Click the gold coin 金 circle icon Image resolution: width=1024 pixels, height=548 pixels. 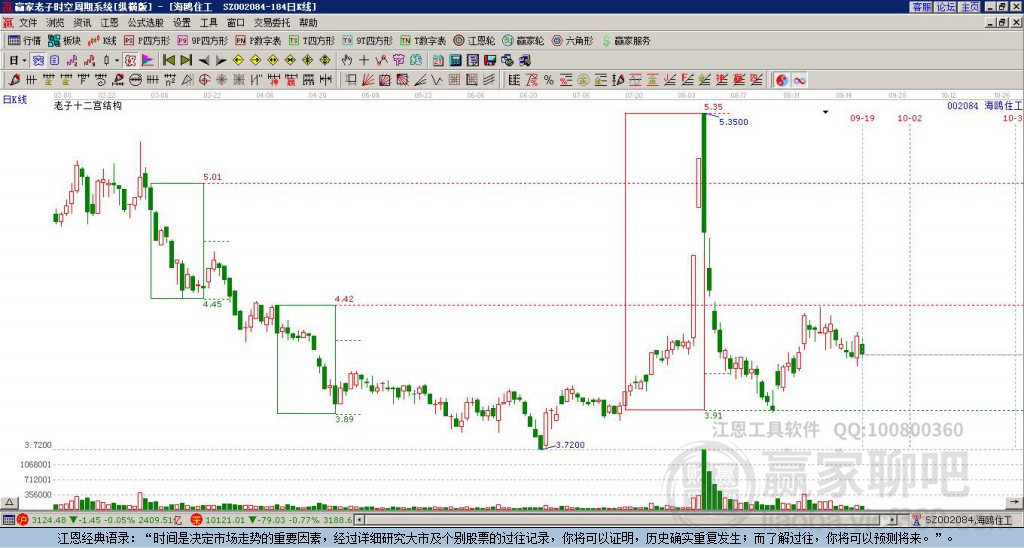(583, 80)
